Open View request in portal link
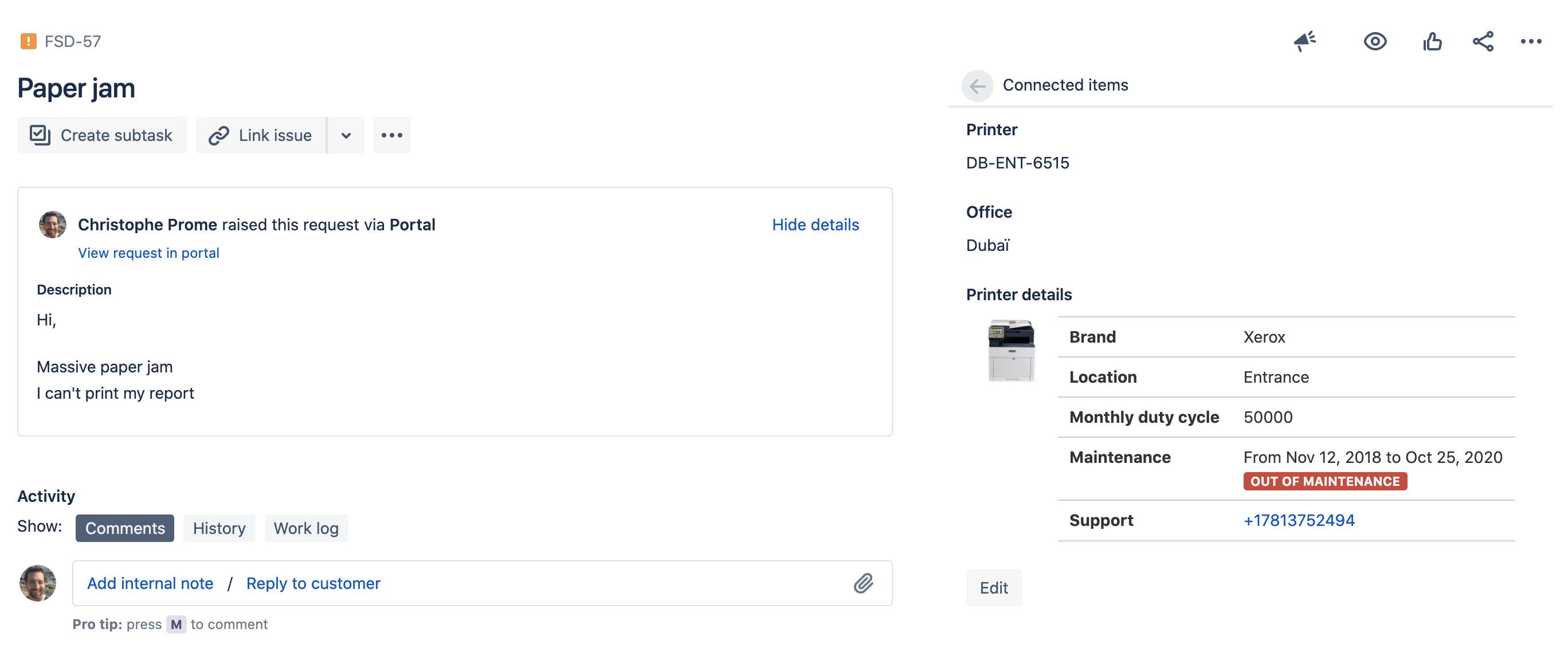Screen dimensions: 1568x660 click(x=148, y=253)
